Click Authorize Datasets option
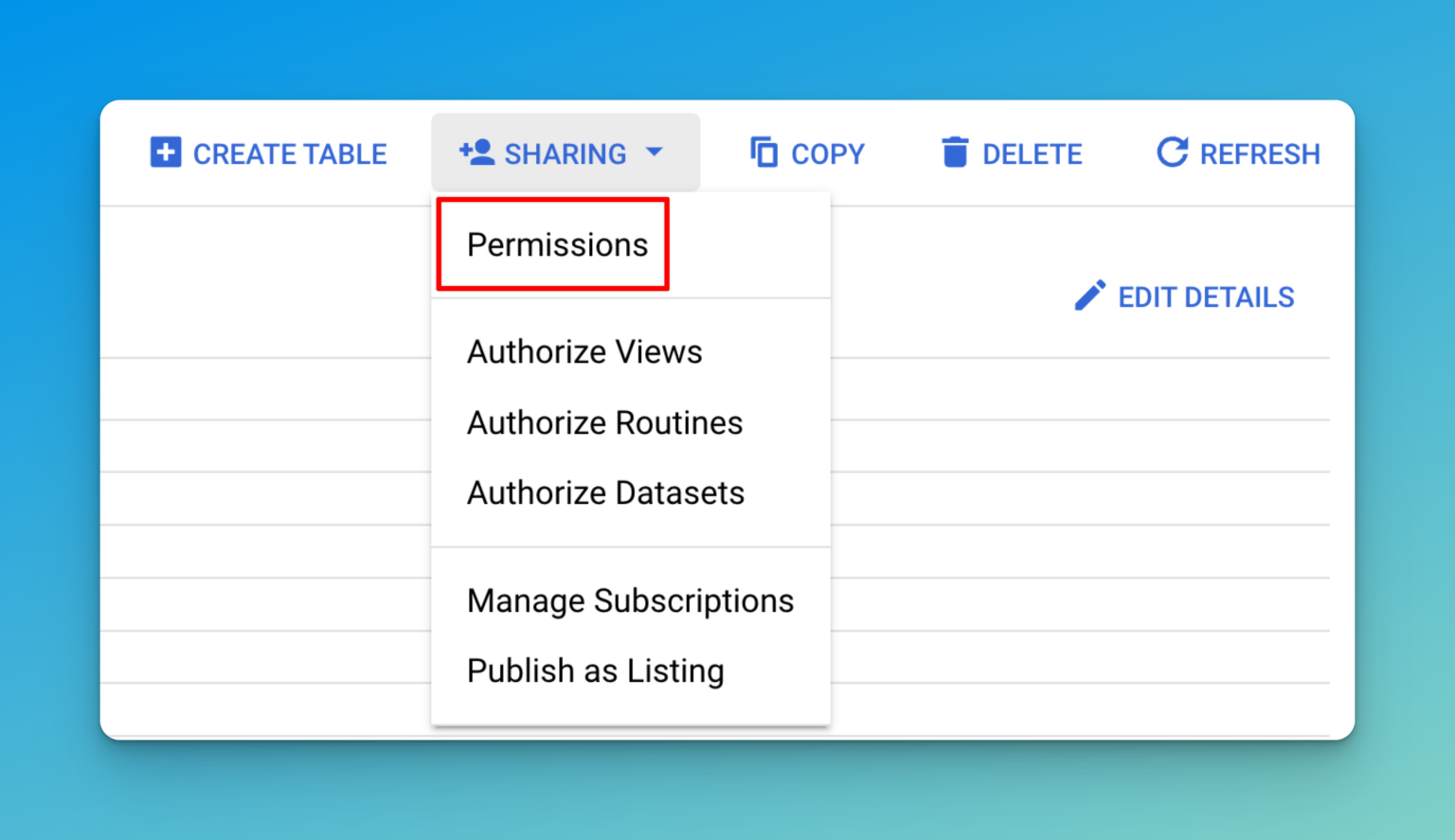The image size is (1455, 840). click(604, 492)
